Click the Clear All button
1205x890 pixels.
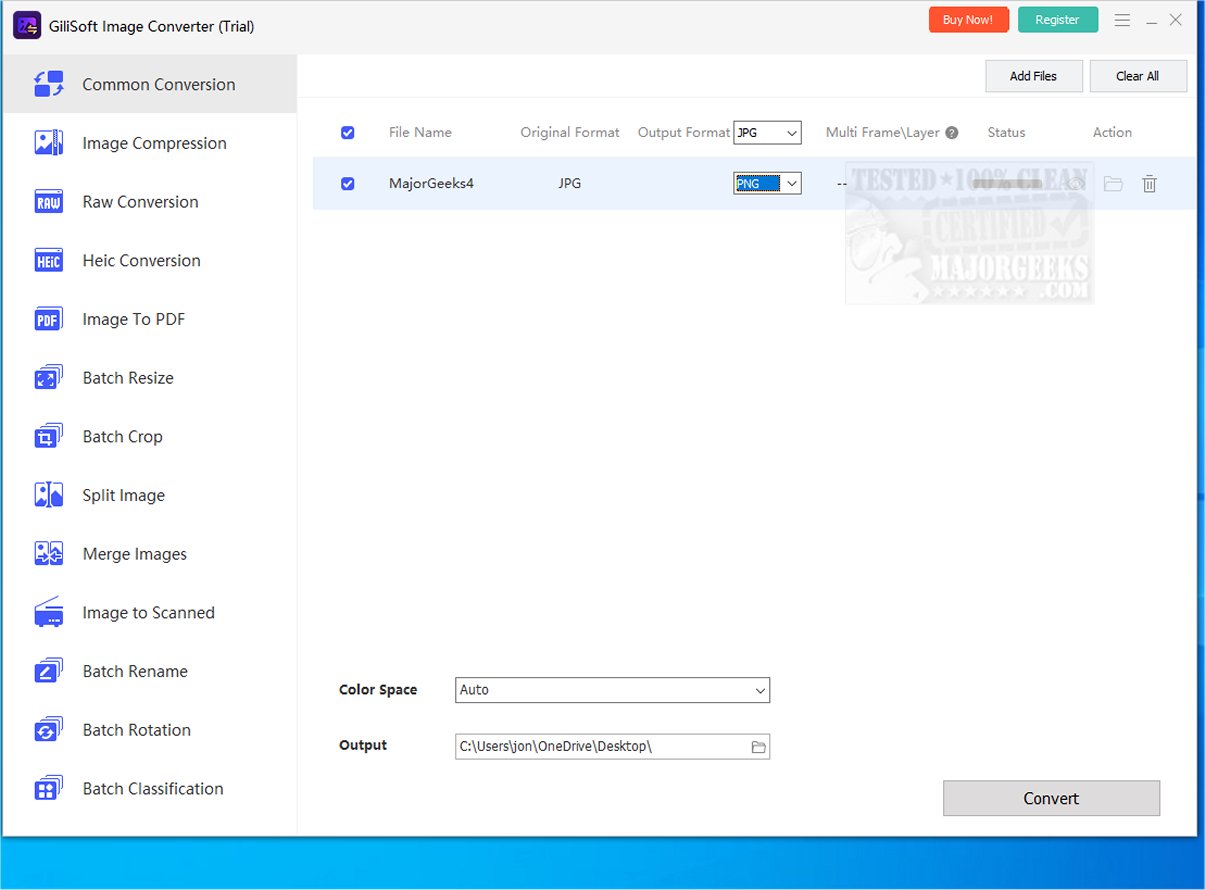(1138, 76)
